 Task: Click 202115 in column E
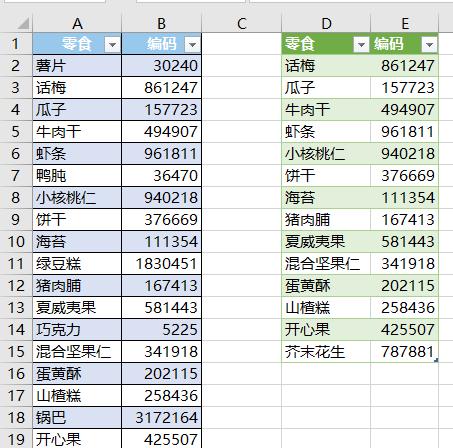tap(404, 286)
